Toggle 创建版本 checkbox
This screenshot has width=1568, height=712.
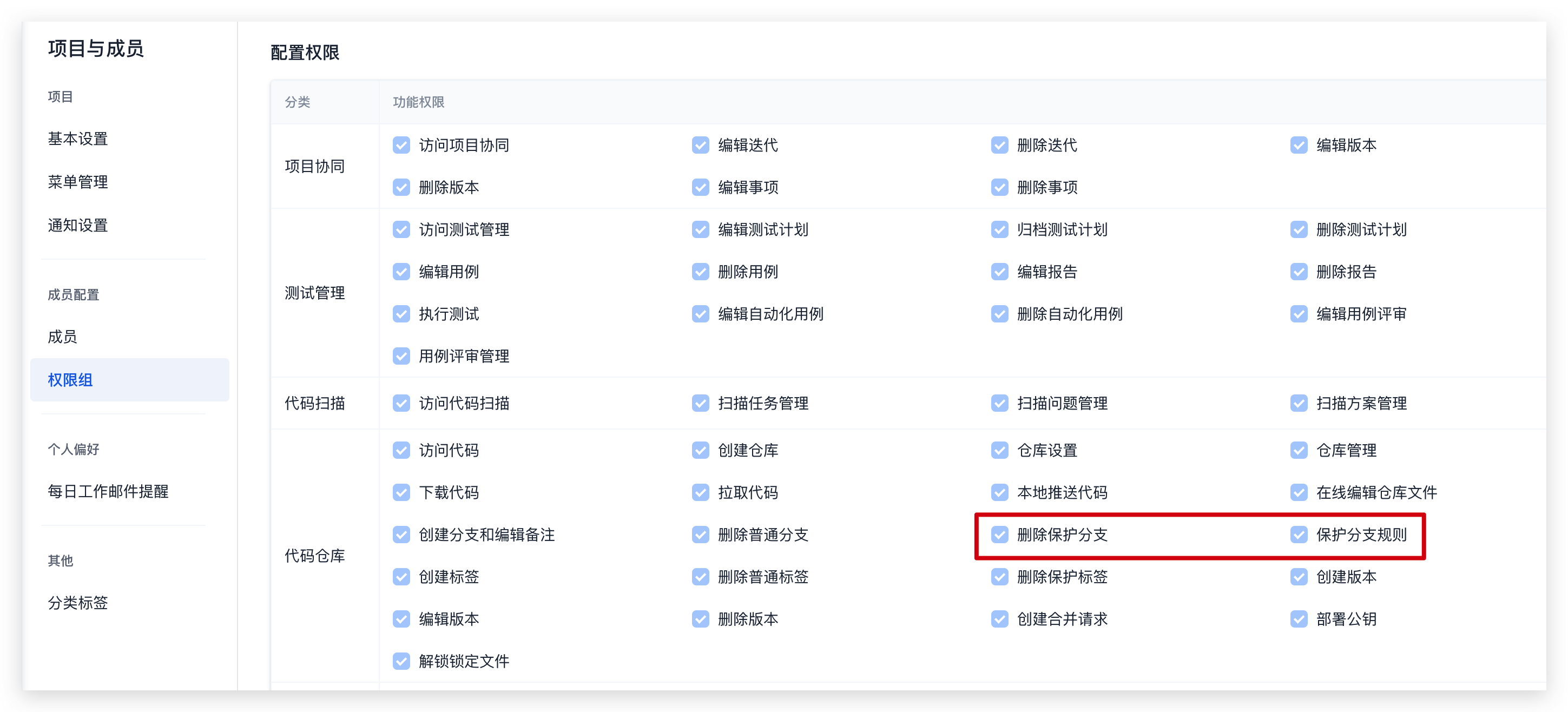pos(1299,577)
